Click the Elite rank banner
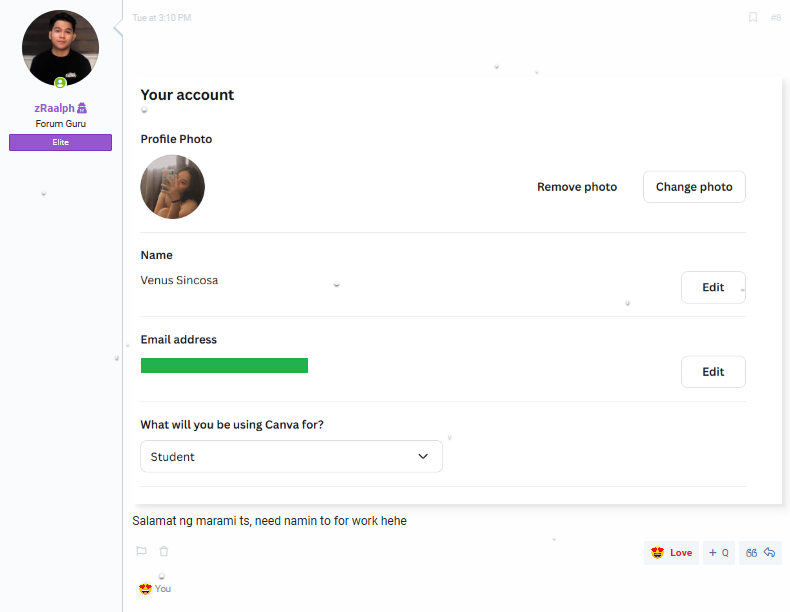790x612 pixels. pos(60,142)
